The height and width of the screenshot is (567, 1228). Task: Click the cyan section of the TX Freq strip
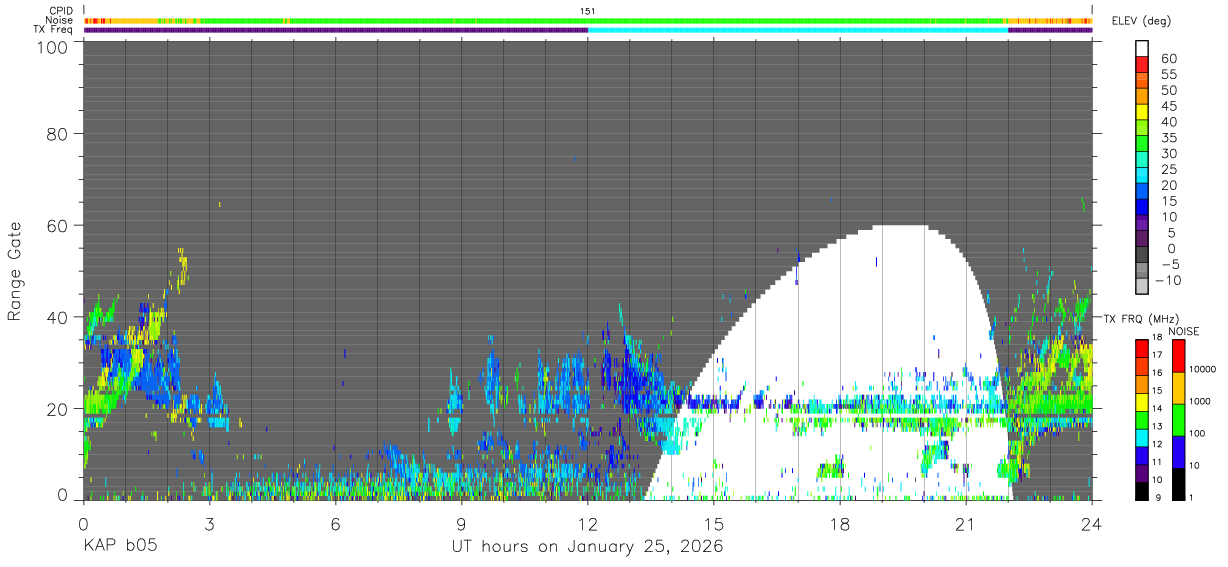798,30
